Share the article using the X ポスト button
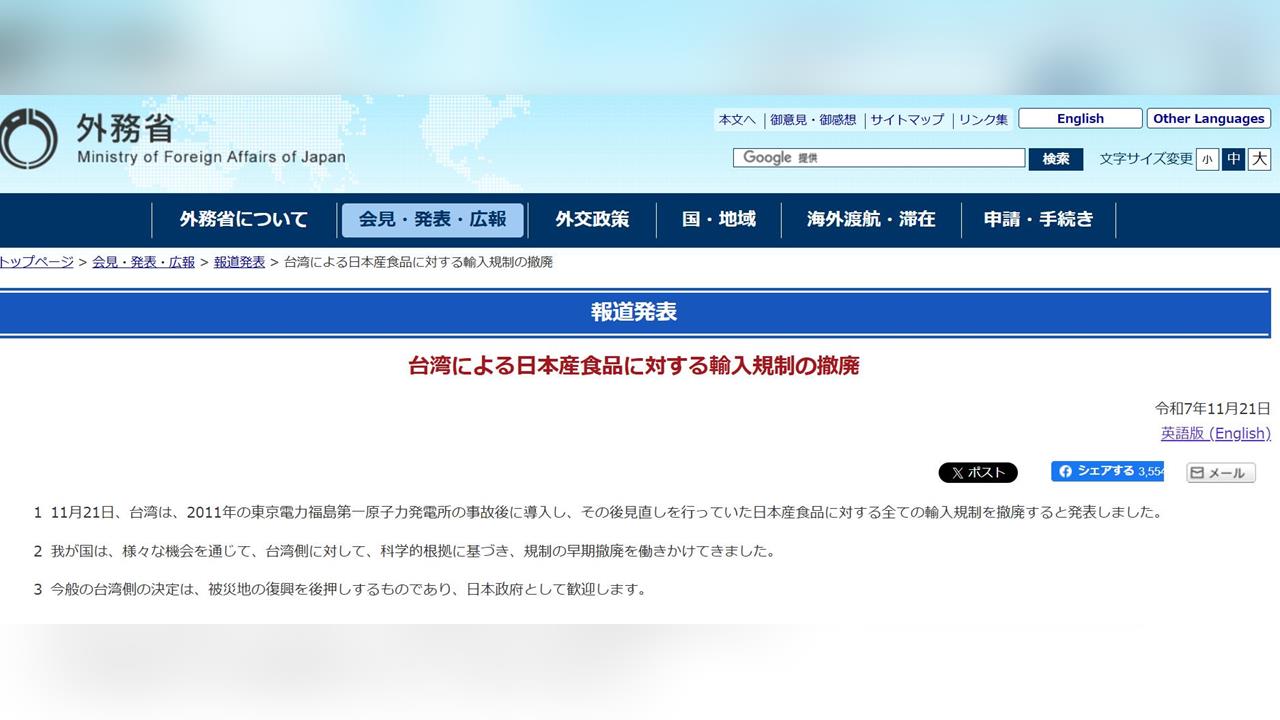This screenshot has height=720, width=1280. (978, 472)
